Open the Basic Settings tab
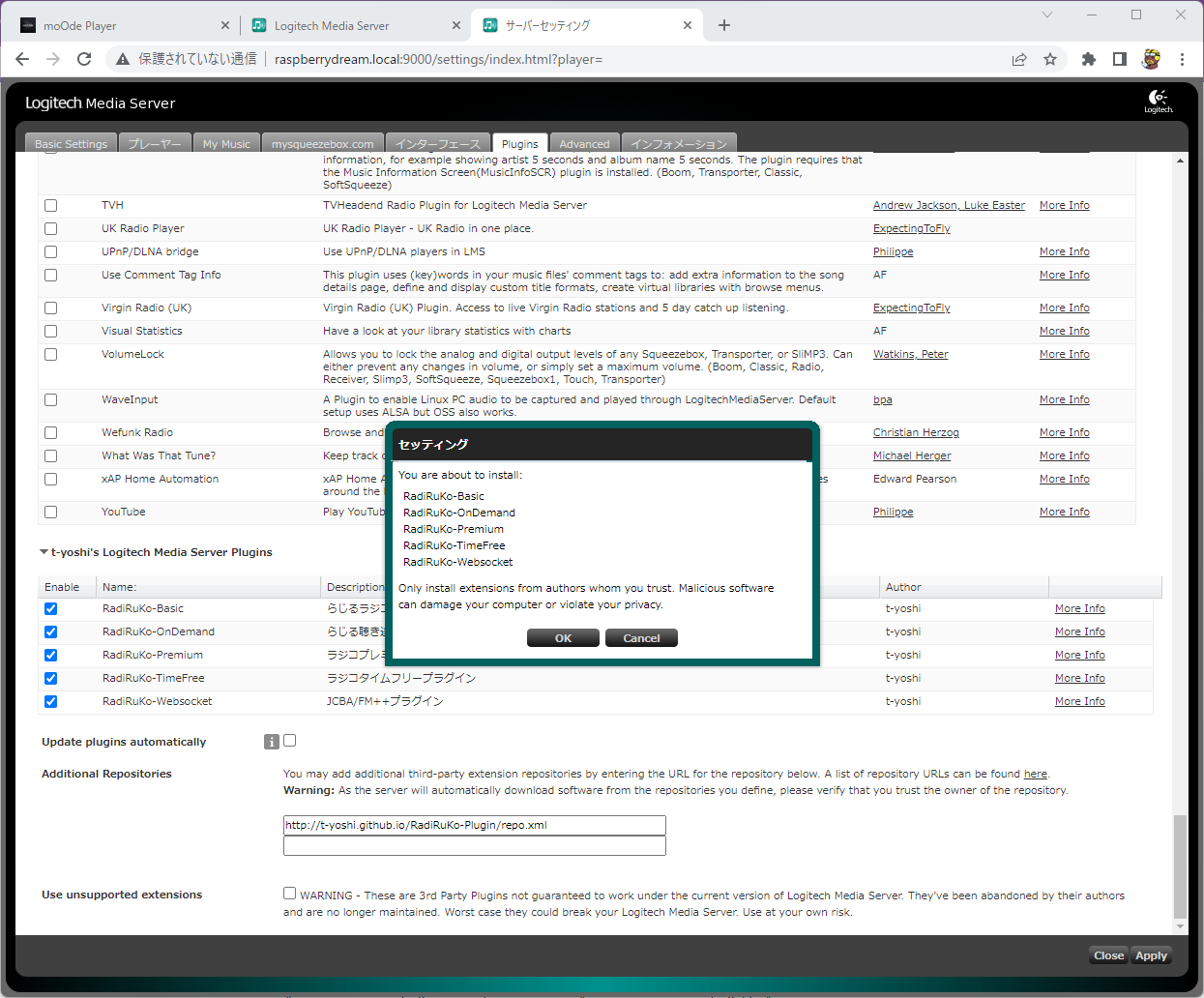 pos(71,143)
